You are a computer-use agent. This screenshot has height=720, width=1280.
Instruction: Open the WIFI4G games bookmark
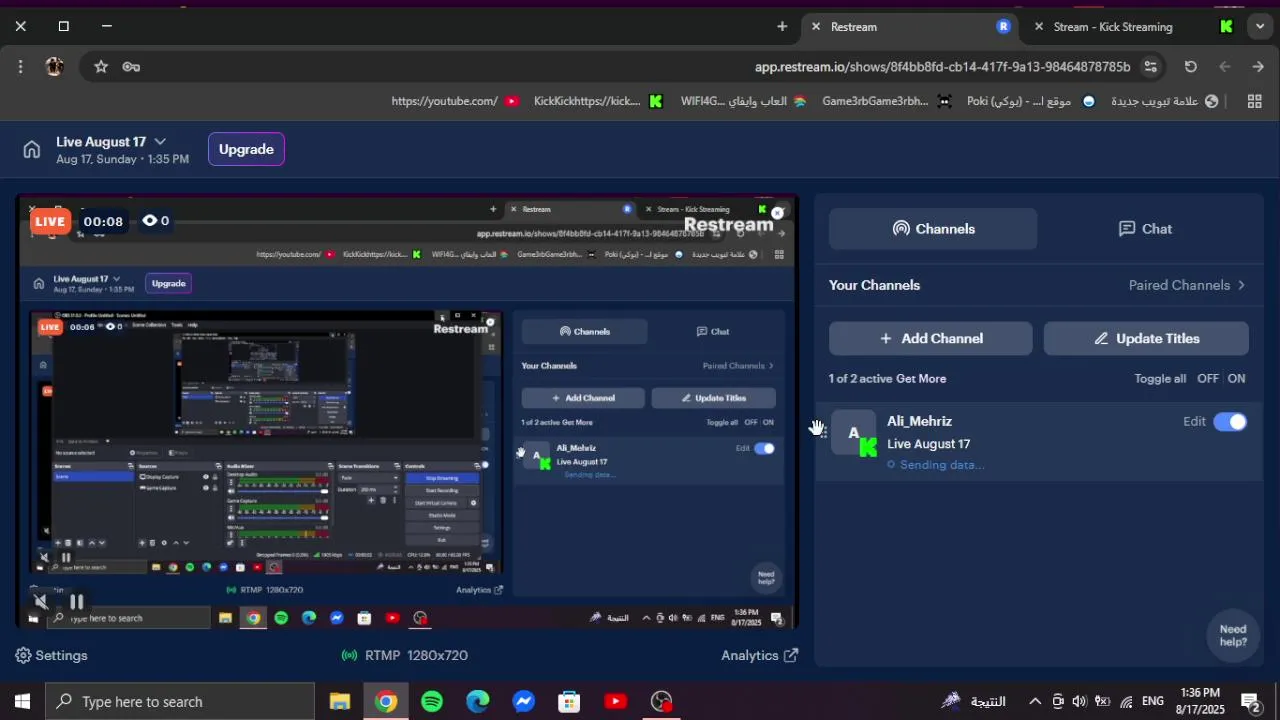[x=743, y=101]
